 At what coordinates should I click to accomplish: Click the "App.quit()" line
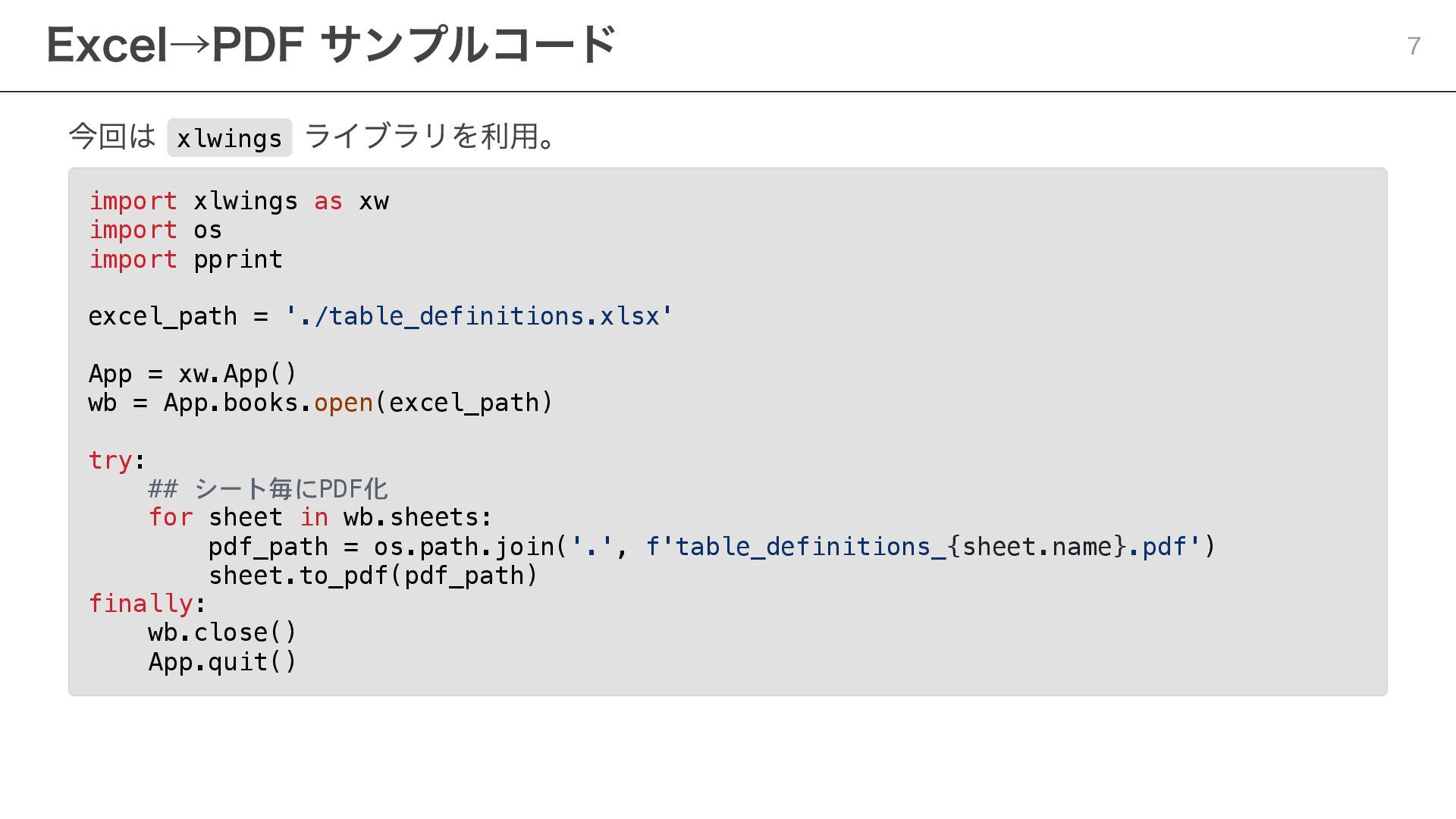point(222,662)
